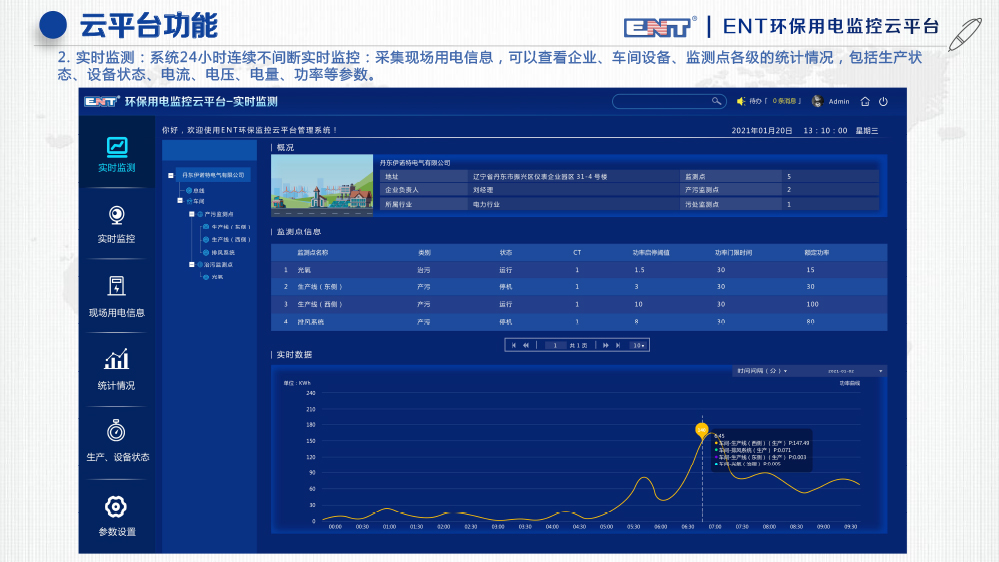Open the date selector dropdown above chart
Image resolution: width=999 pixels, height=562 pixels.
click(x=855, y=371)
